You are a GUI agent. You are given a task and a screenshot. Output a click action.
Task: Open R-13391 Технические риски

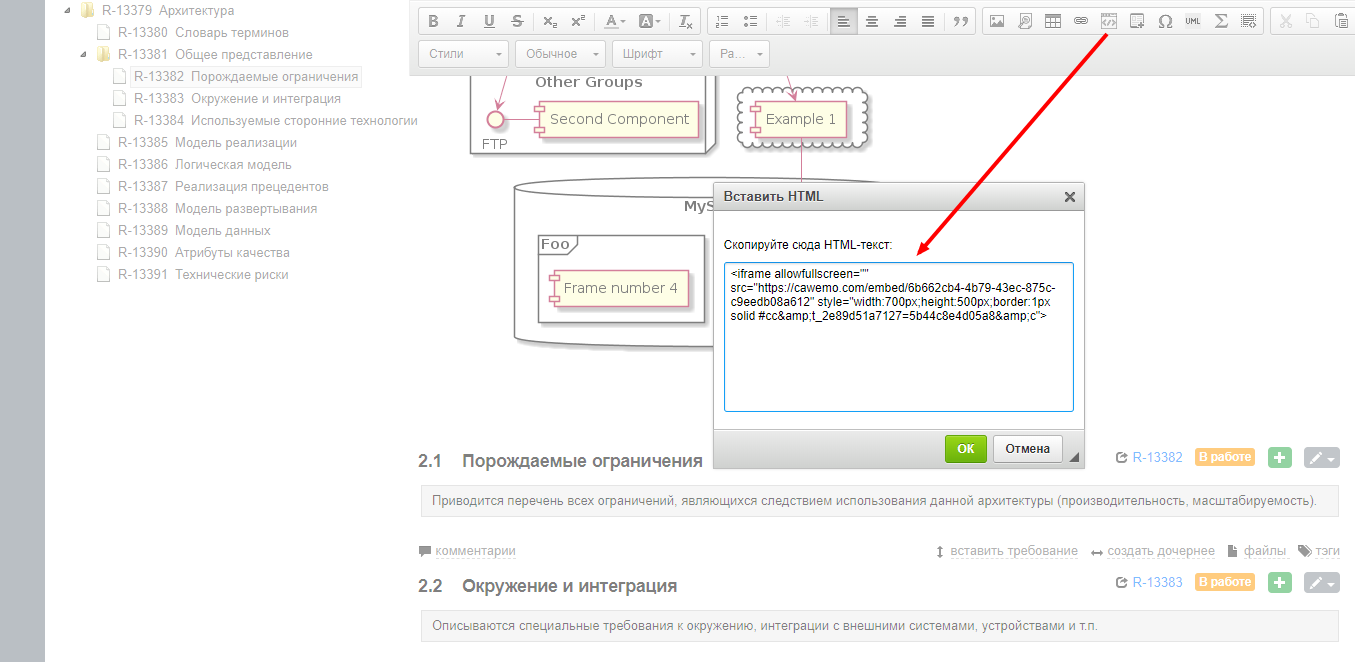pos(203,274)
